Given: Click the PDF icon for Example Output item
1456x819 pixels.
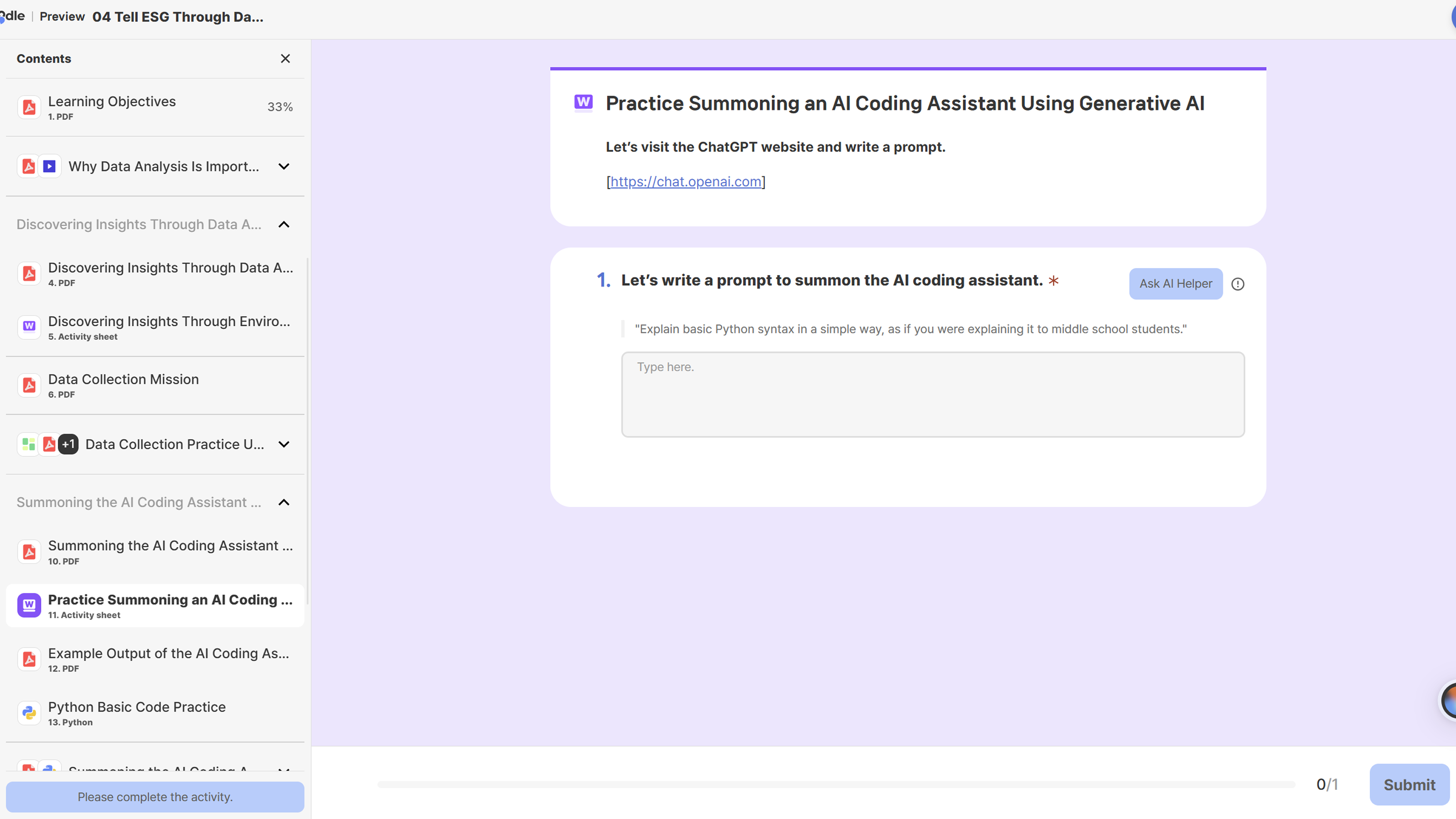Looking at the screenshot, I should coord(29,660).
